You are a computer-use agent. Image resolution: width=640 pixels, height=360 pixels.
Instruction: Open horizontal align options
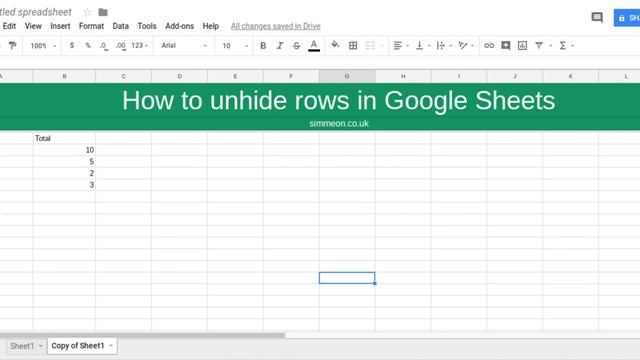point(398,46)
